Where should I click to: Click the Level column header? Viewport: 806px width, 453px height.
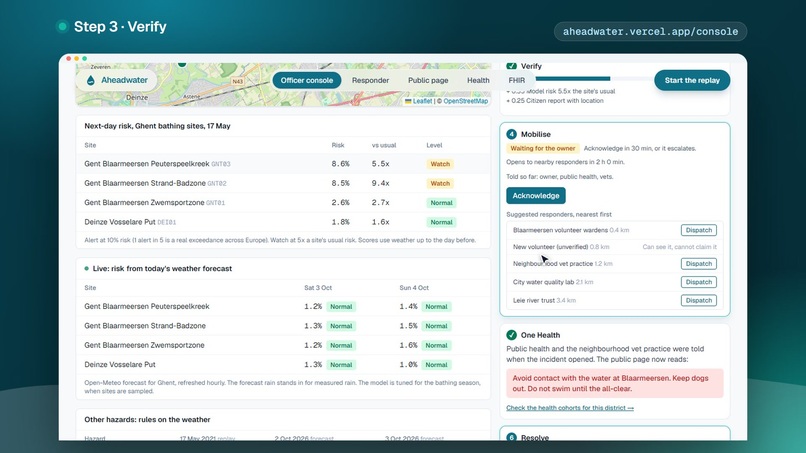[x=434, y=145]
